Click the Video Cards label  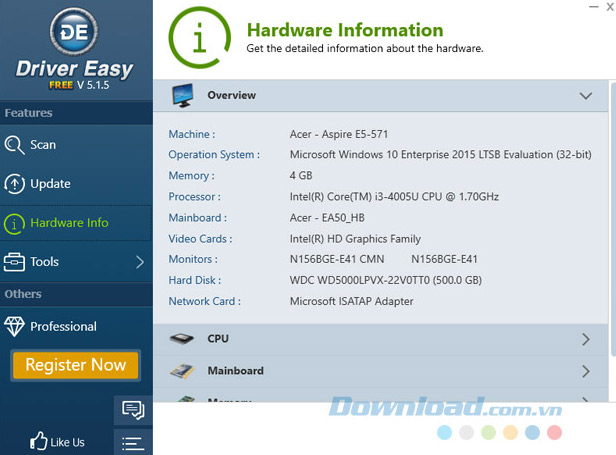(200, 239)
